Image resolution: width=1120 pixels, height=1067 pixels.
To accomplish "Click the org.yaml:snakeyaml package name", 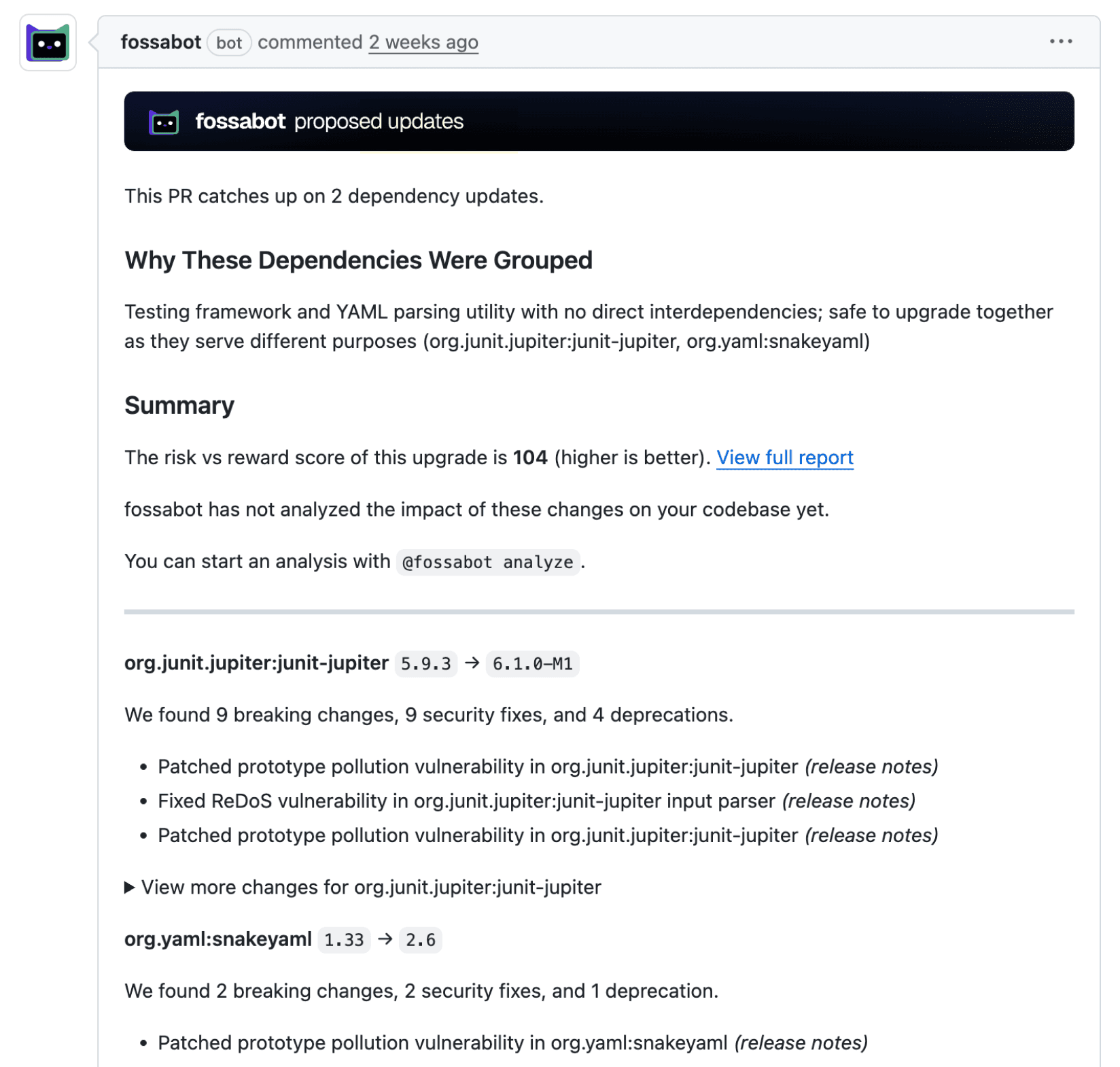I will point(217,939).
